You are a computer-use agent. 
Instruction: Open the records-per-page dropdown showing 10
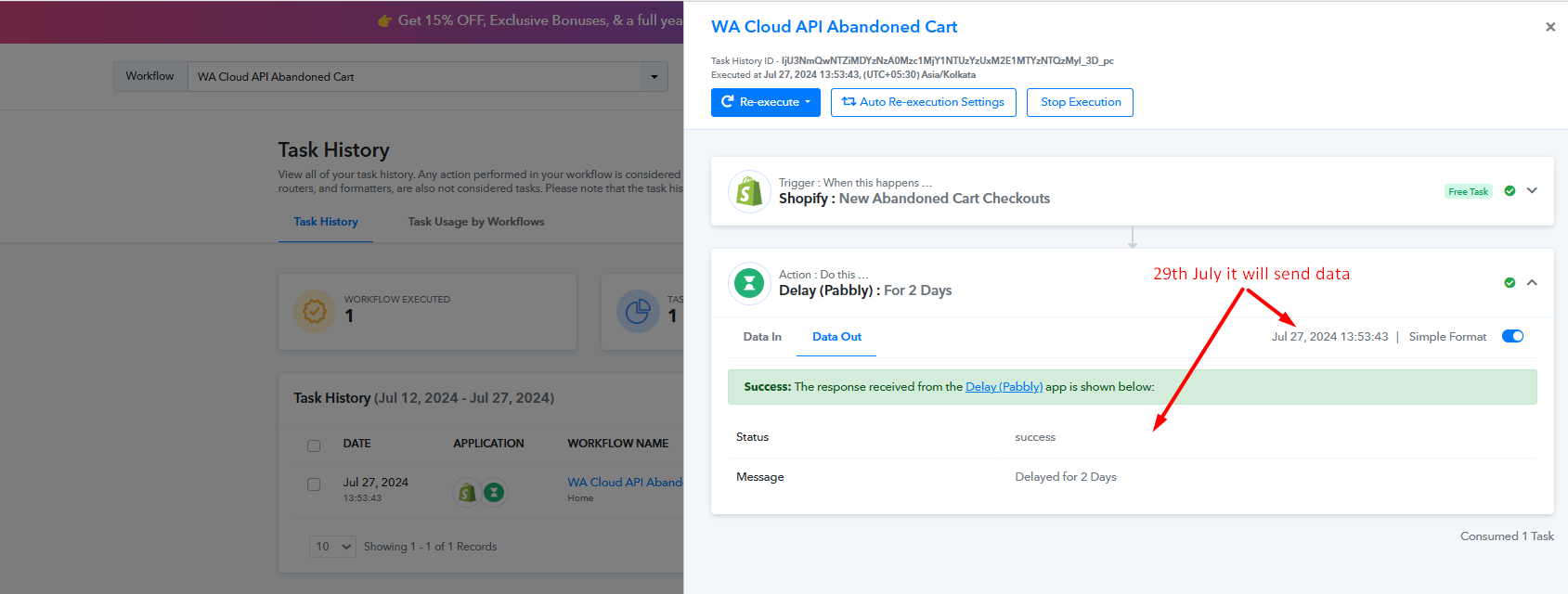point(333,547)
